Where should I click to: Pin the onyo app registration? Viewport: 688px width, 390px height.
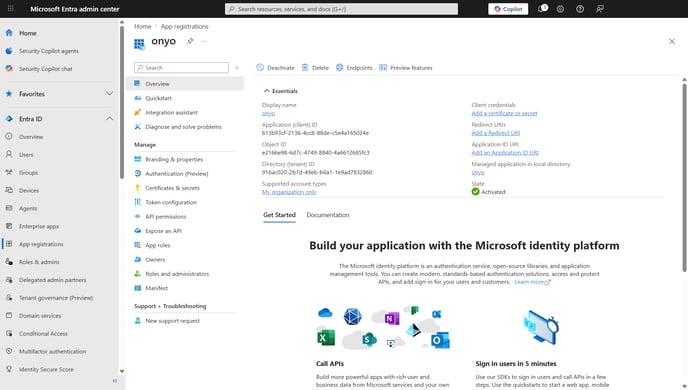click(x=190, y=41)
